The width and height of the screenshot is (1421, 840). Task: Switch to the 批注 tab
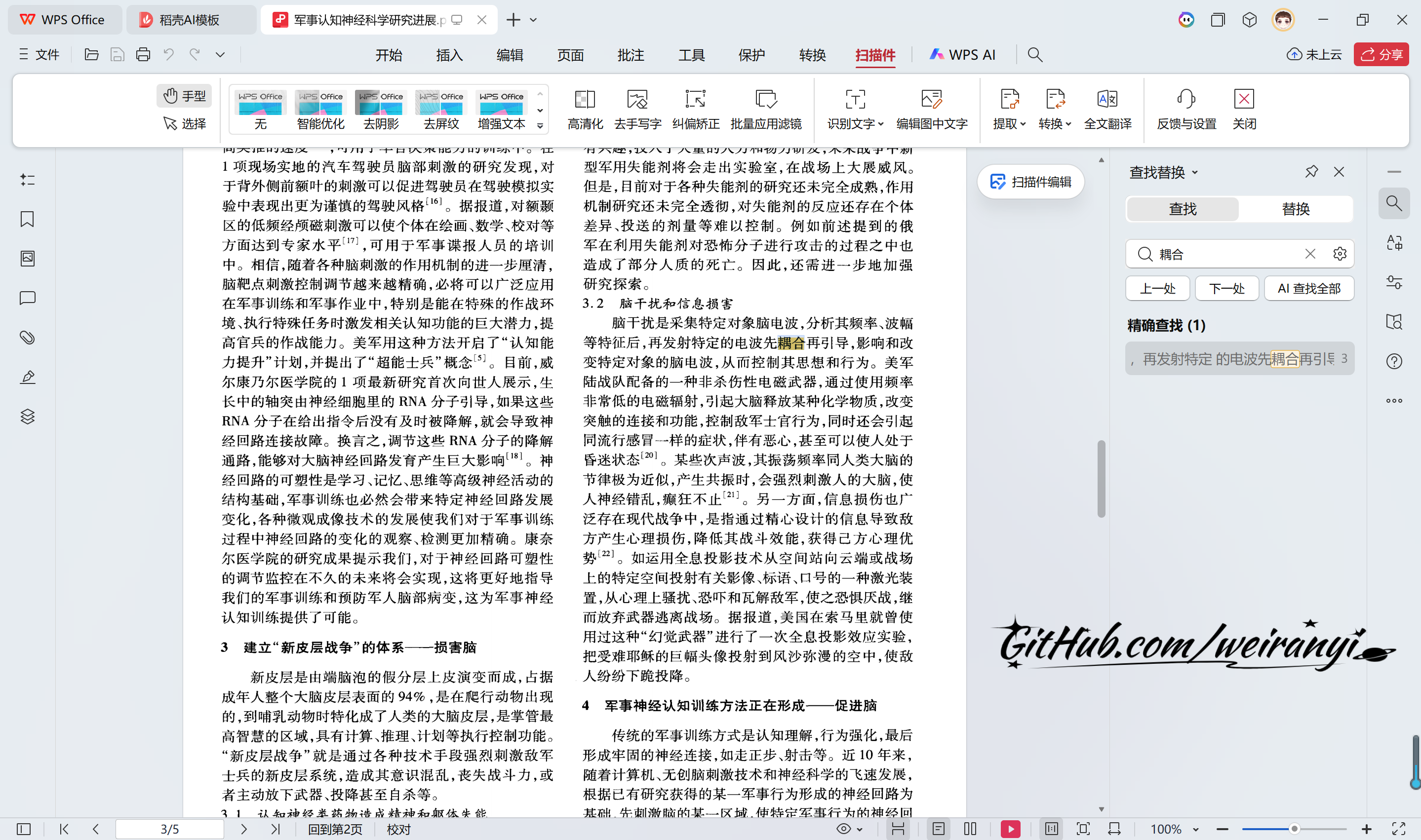click(x=630, y=55)
